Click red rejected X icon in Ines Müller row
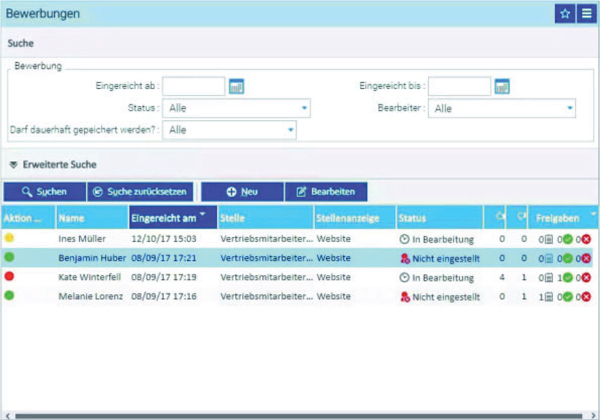The width and height of the screenshot is (600, 420). point(586,239)
